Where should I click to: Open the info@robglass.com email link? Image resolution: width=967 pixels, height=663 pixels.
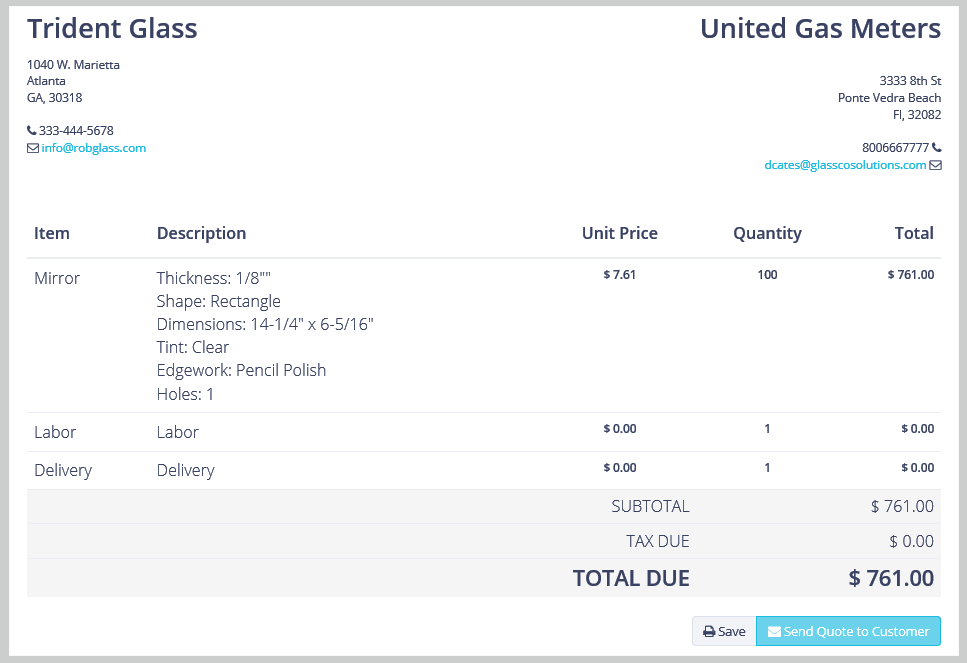click(94, 148)
